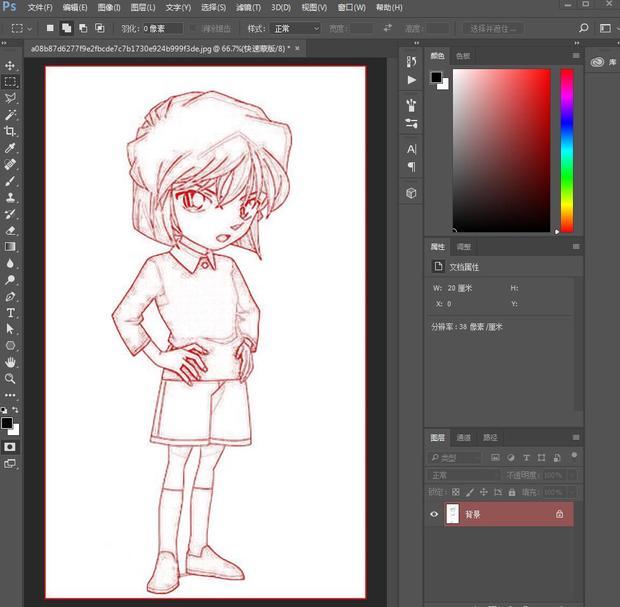Select the Dodge tool
The width and height of the screenshot is (620, 607).
coord(10,280)
